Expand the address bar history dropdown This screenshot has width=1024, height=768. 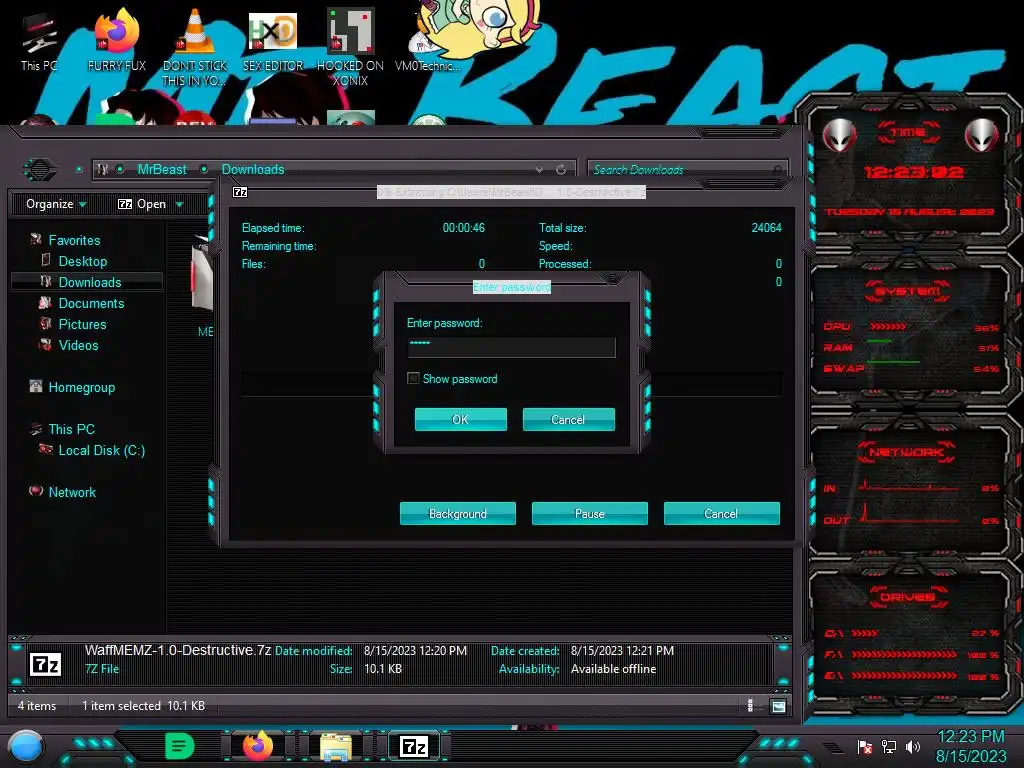coord(539,170)
